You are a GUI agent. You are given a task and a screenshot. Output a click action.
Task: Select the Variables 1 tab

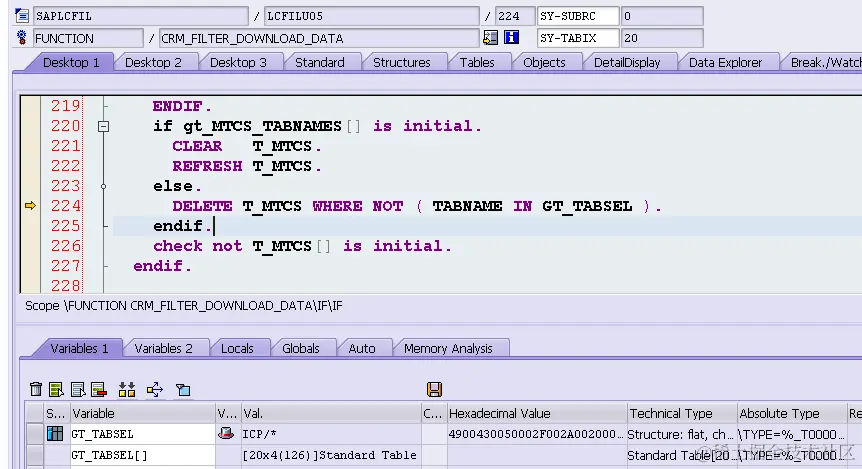[79, 349]
